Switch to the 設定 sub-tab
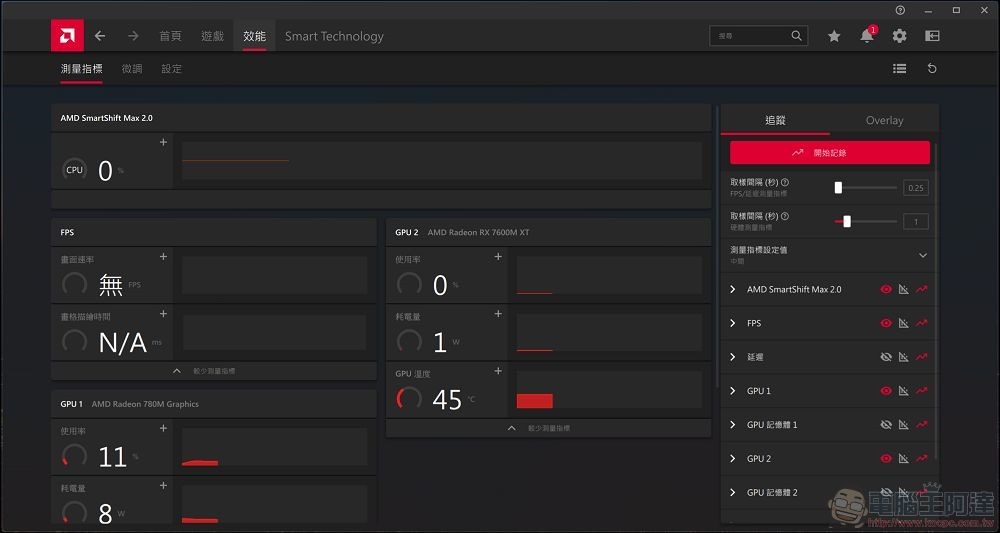This screenshot has width=1000, height=533. tap(172, 69)
